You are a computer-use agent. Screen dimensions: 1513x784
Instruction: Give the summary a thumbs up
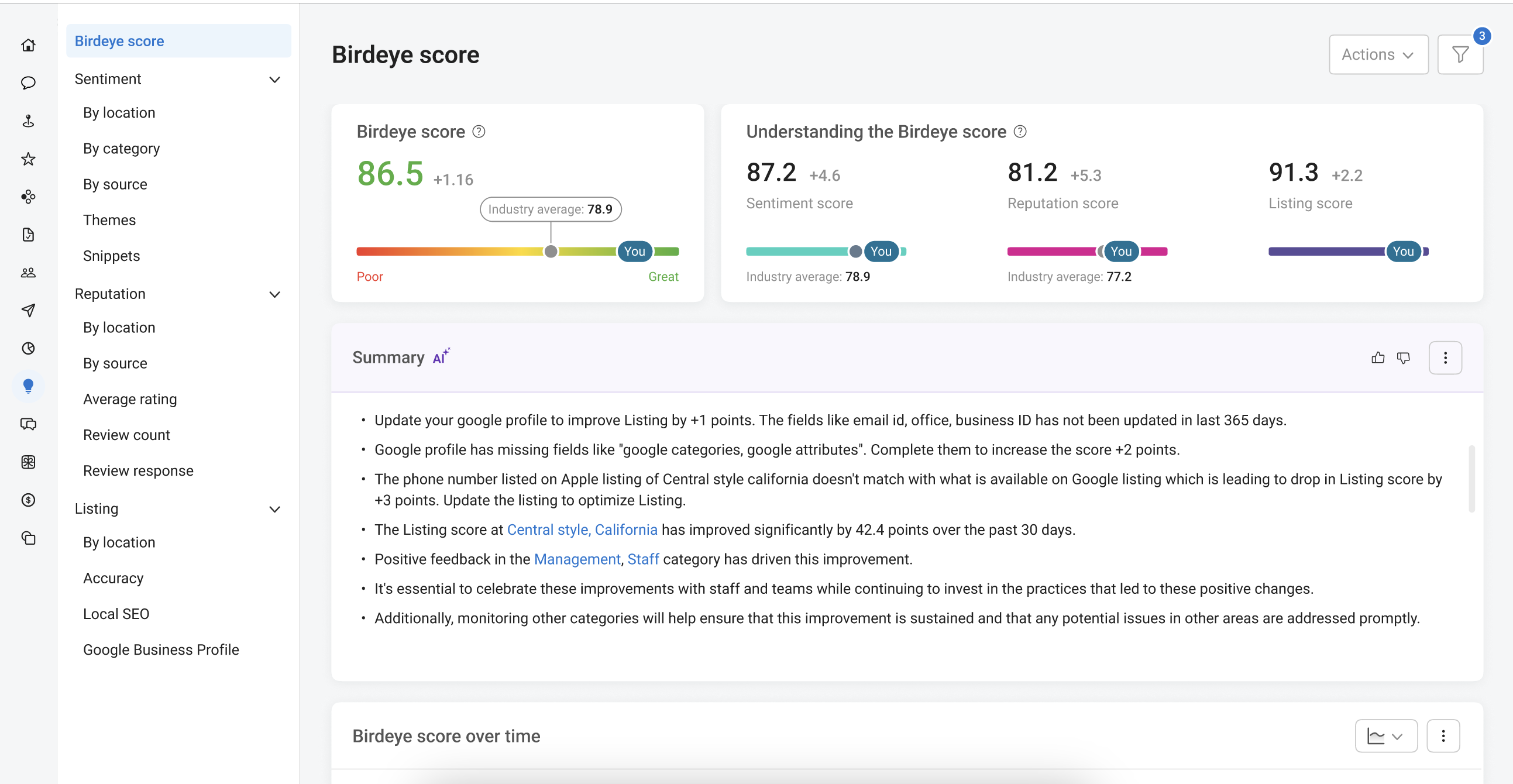[x=1377, y=357]
